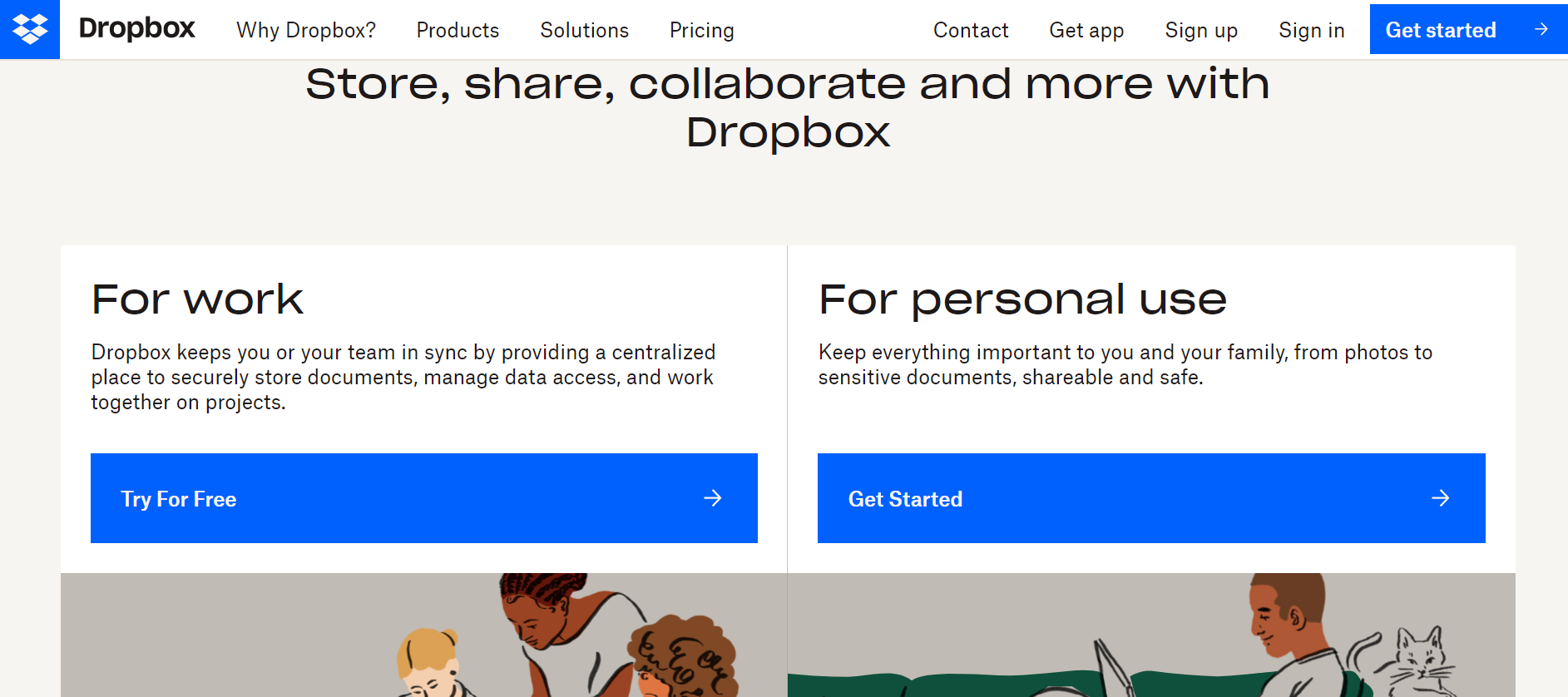Click the blue Get started header button

[1469, 29]
